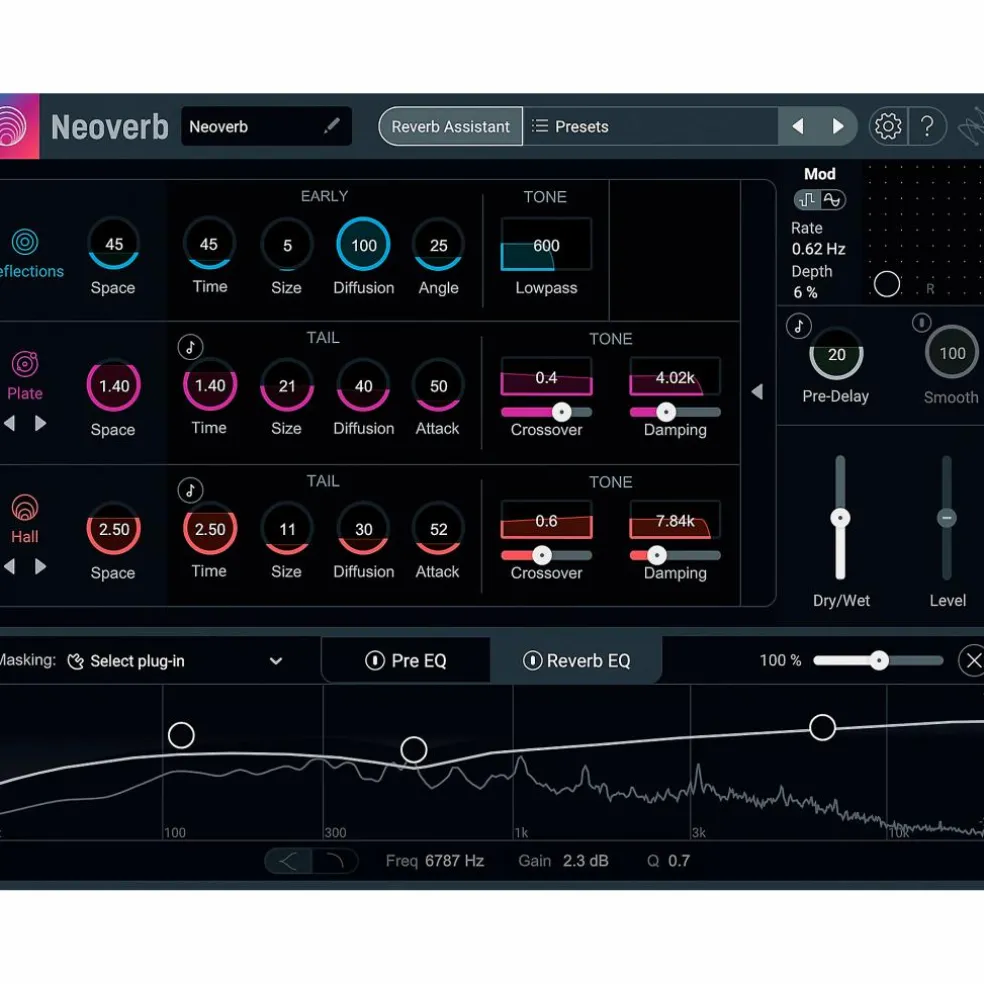Screen dimensions: 984x984
Task: Toggle the Smooth power button
Action: coord(921,323)
